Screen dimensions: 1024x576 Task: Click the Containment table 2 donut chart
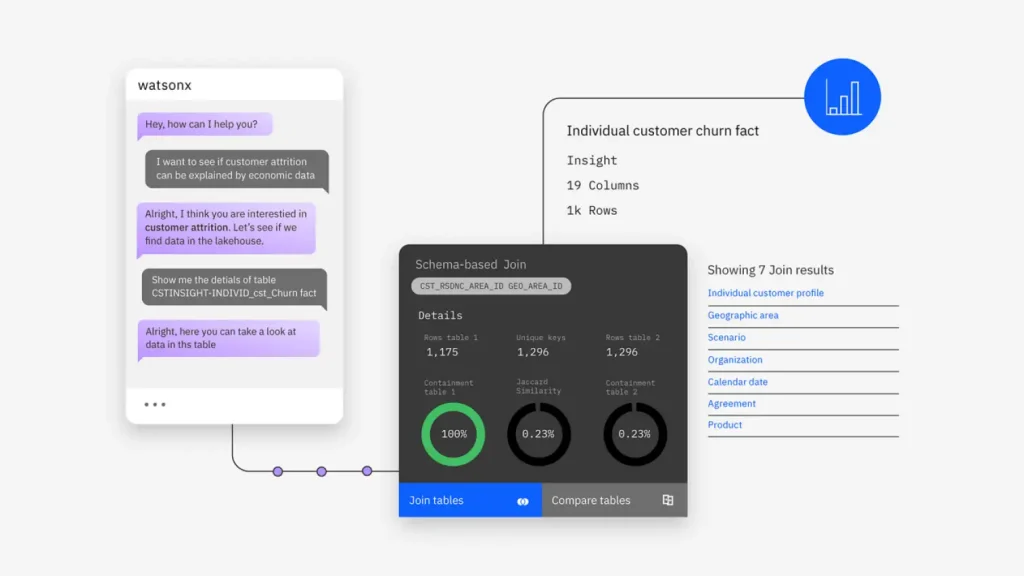[x=635, y=434]
